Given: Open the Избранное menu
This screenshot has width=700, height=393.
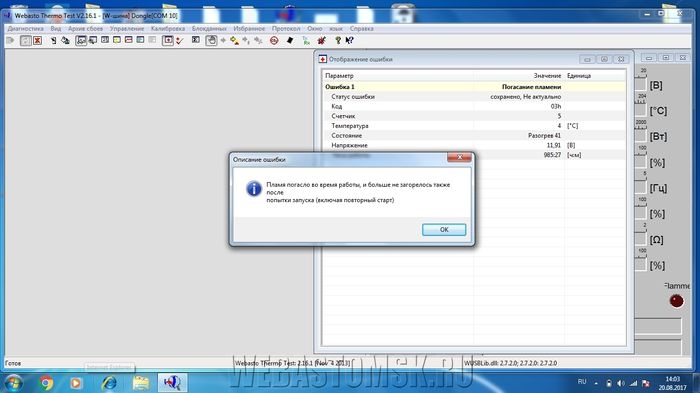Looking at the screenshot, I should coord(249,29).
